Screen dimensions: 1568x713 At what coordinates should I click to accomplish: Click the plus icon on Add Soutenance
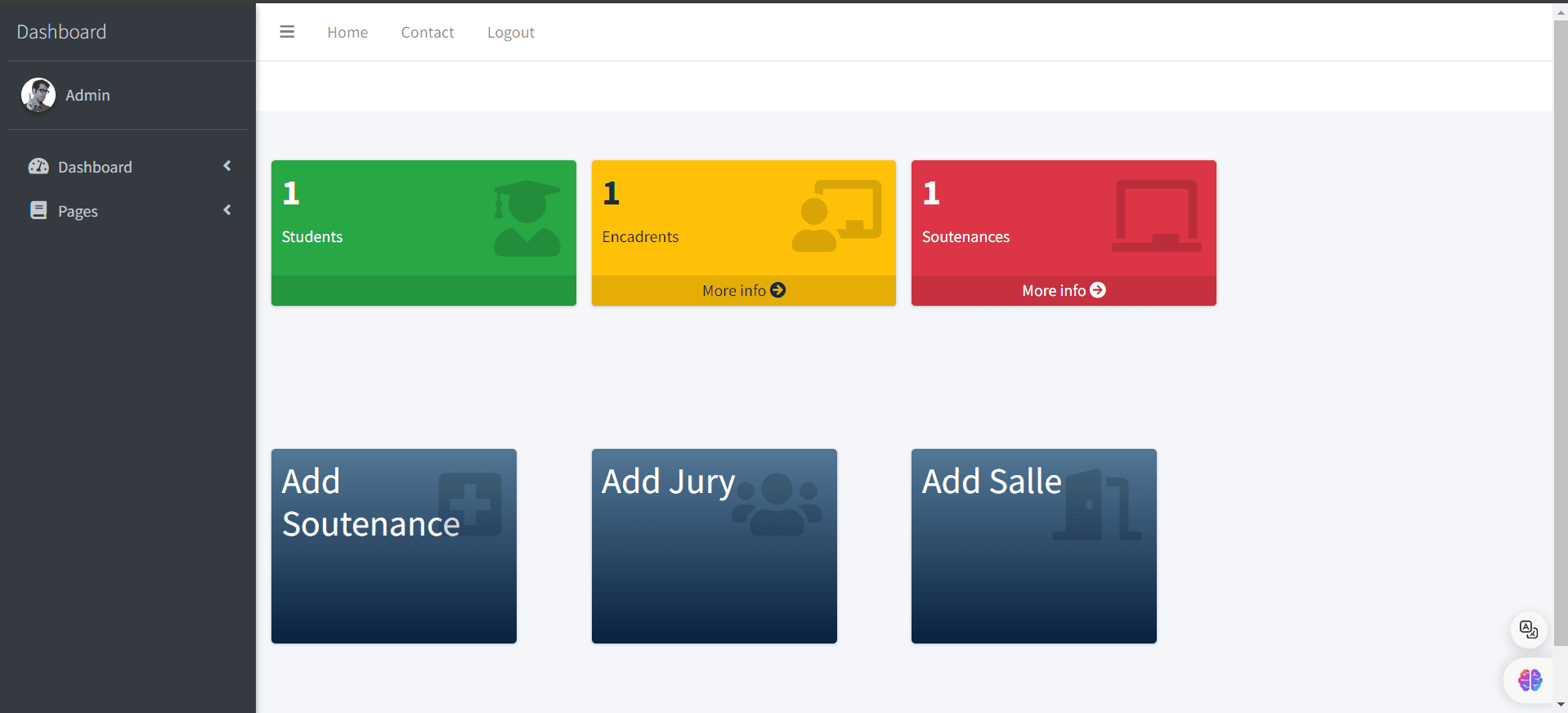coord(470,504)
